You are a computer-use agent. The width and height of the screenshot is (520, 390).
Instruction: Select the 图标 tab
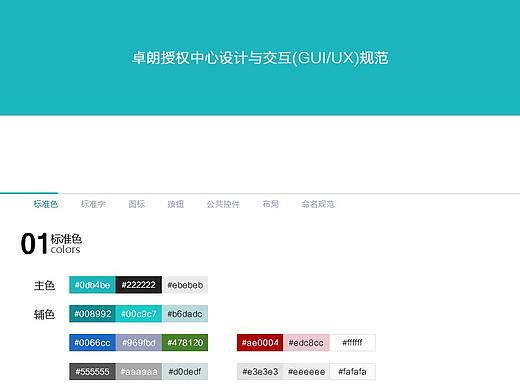[137, 204]
